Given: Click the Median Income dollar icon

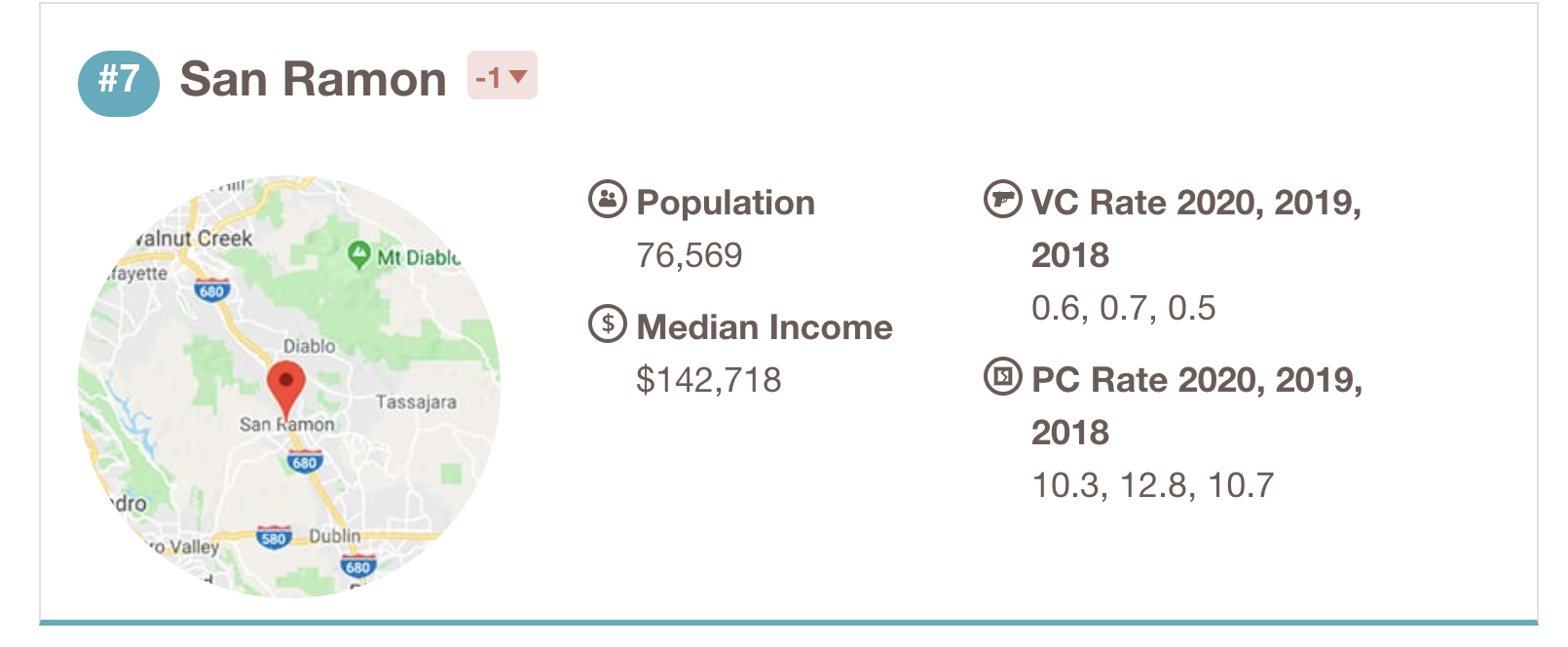Looking at the screenshot, I should (x=608, y=323).
